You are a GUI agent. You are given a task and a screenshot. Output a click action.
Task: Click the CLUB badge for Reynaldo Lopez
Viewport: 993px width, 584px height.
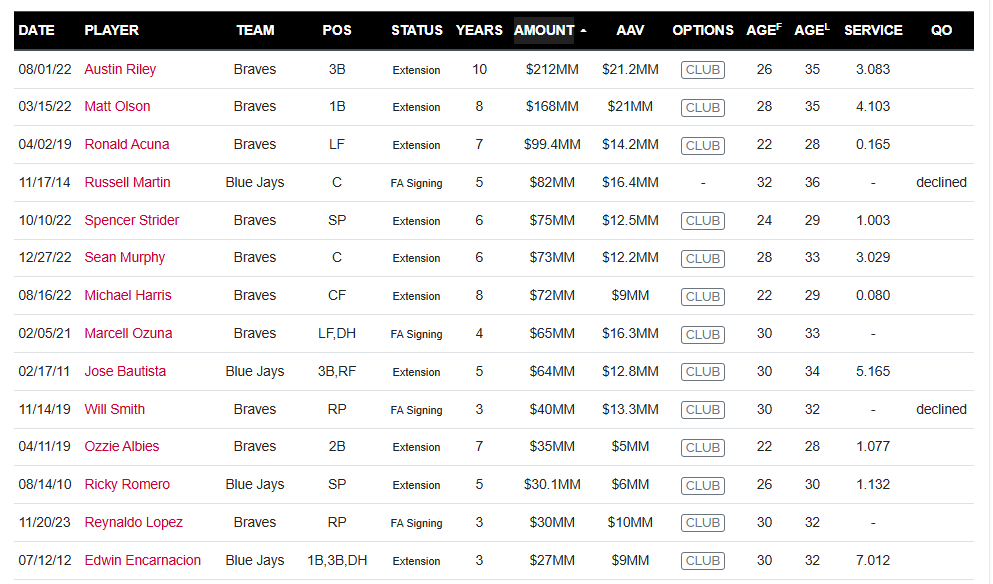pos(703,523)
